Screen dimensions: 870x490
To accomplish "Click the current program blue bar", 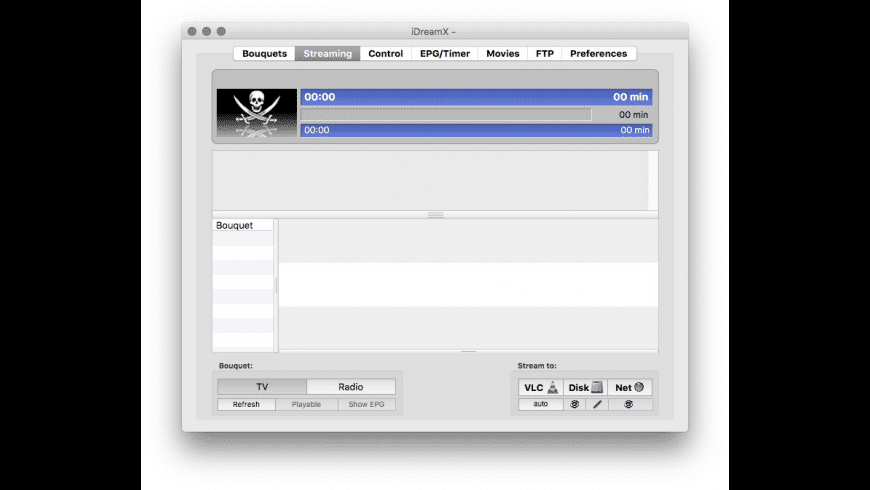I will click(x=477, y=97).
